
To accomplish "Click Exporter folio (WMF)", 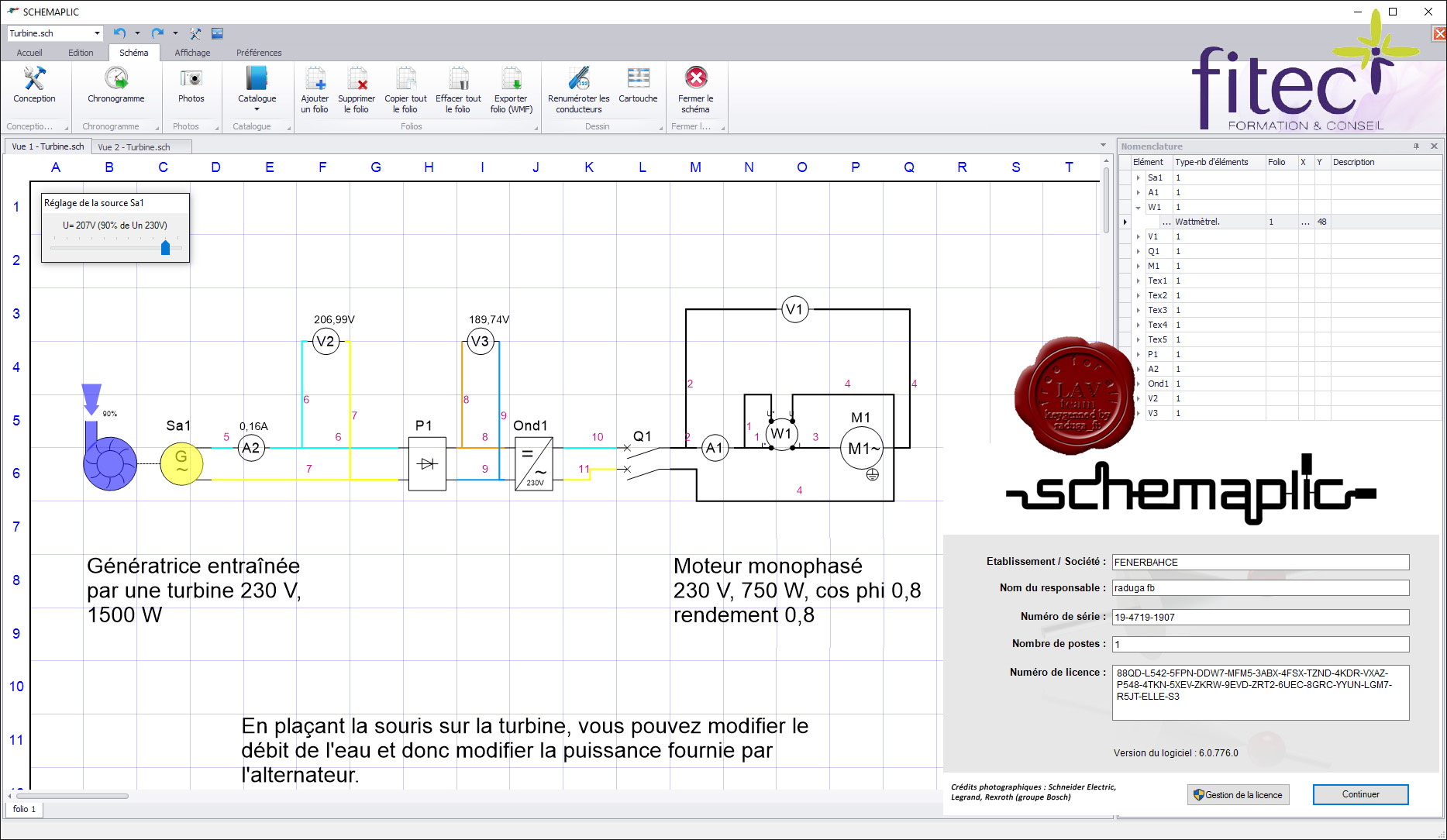I will (512, 90).
